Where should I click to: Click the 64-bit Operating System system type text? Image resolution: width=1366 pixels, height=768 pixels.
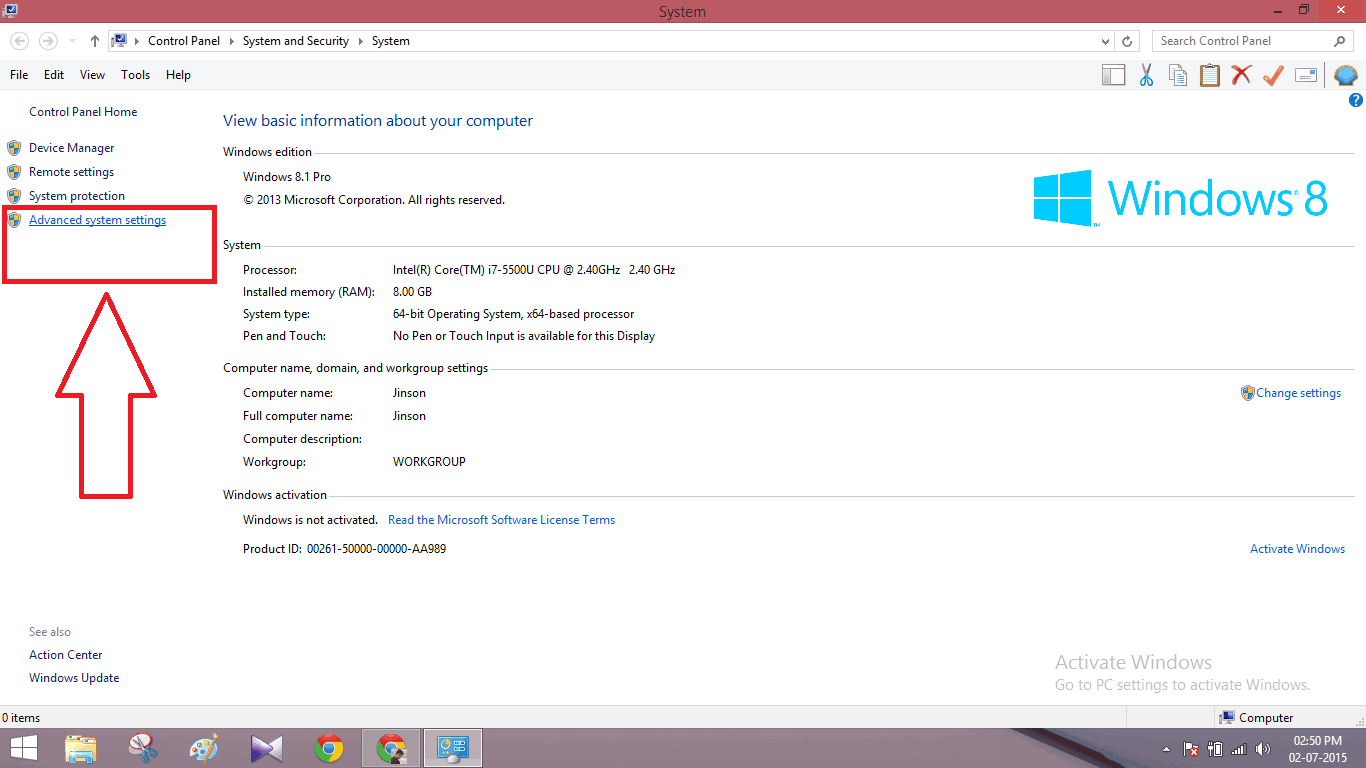[x=514, y=314]
